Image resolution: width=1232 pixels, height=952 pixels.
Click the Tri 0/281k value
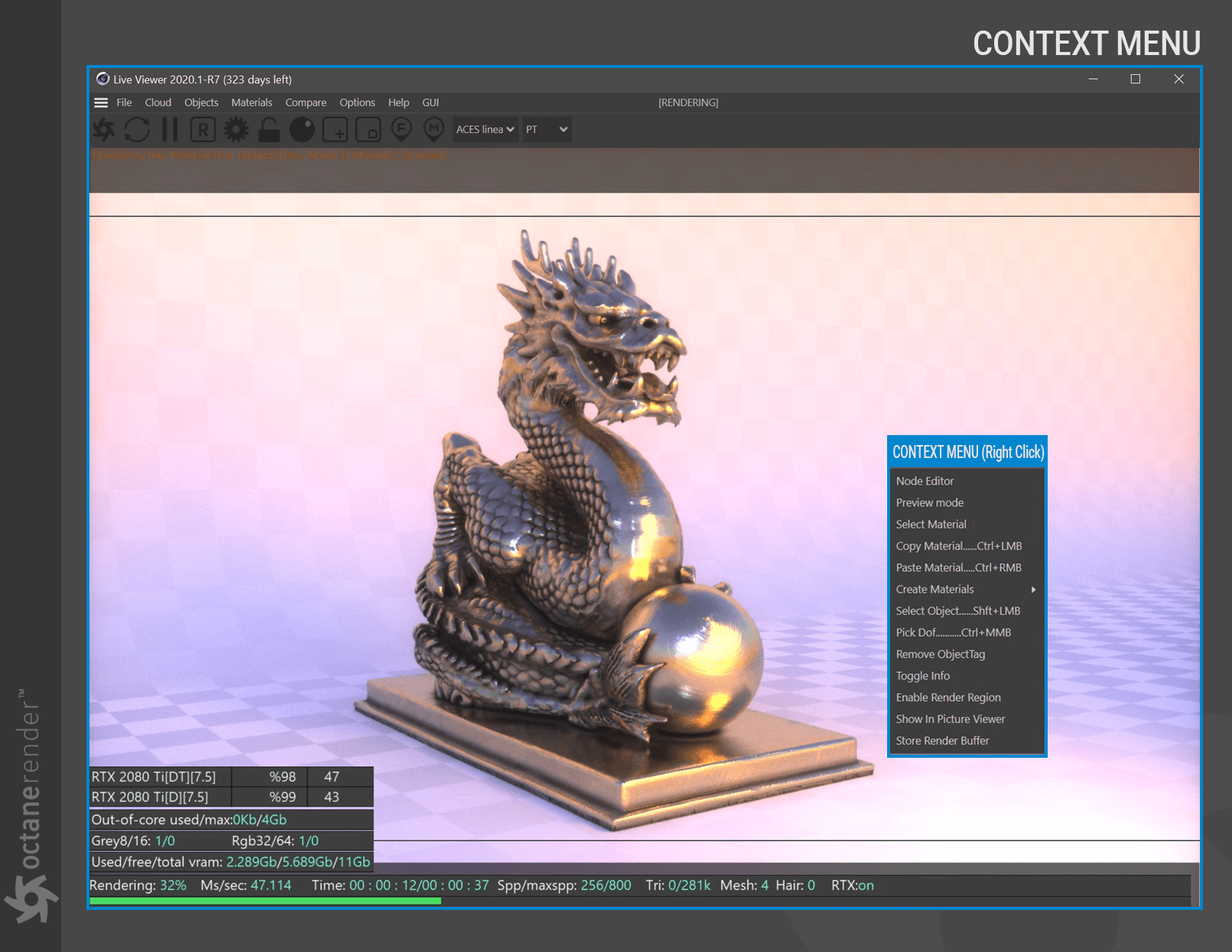(x=689, y=885)
